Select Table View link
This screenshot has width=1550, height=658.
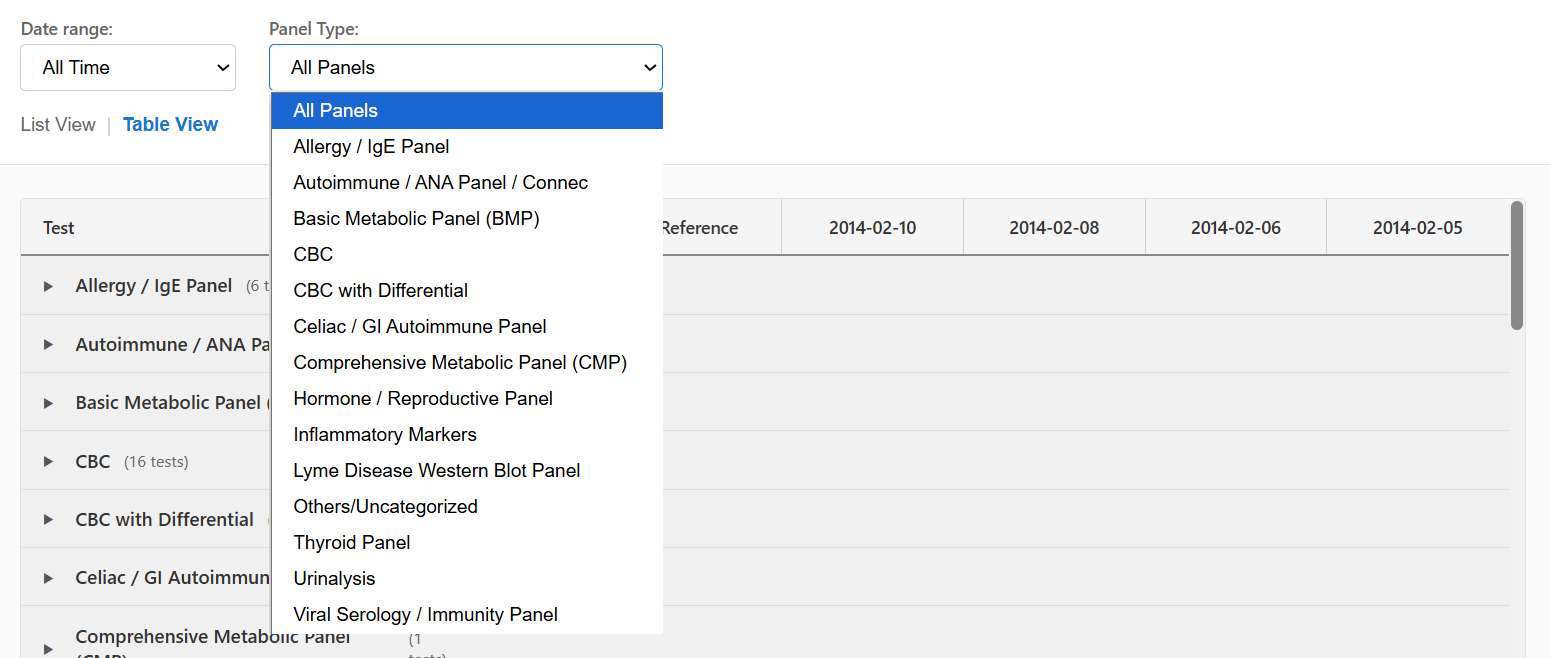pyautogui.click(x=170, y=125)
